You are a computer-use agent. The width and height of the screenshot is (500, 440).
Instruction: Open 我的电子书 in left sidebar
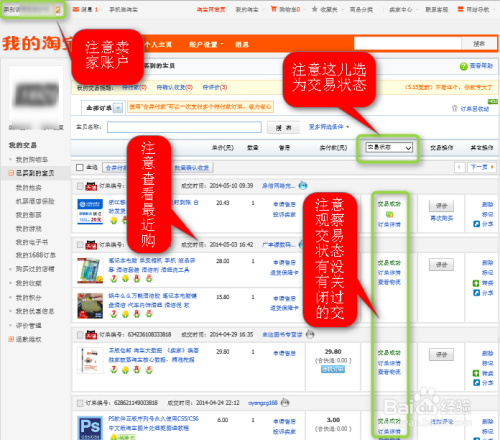pos(32,242)
